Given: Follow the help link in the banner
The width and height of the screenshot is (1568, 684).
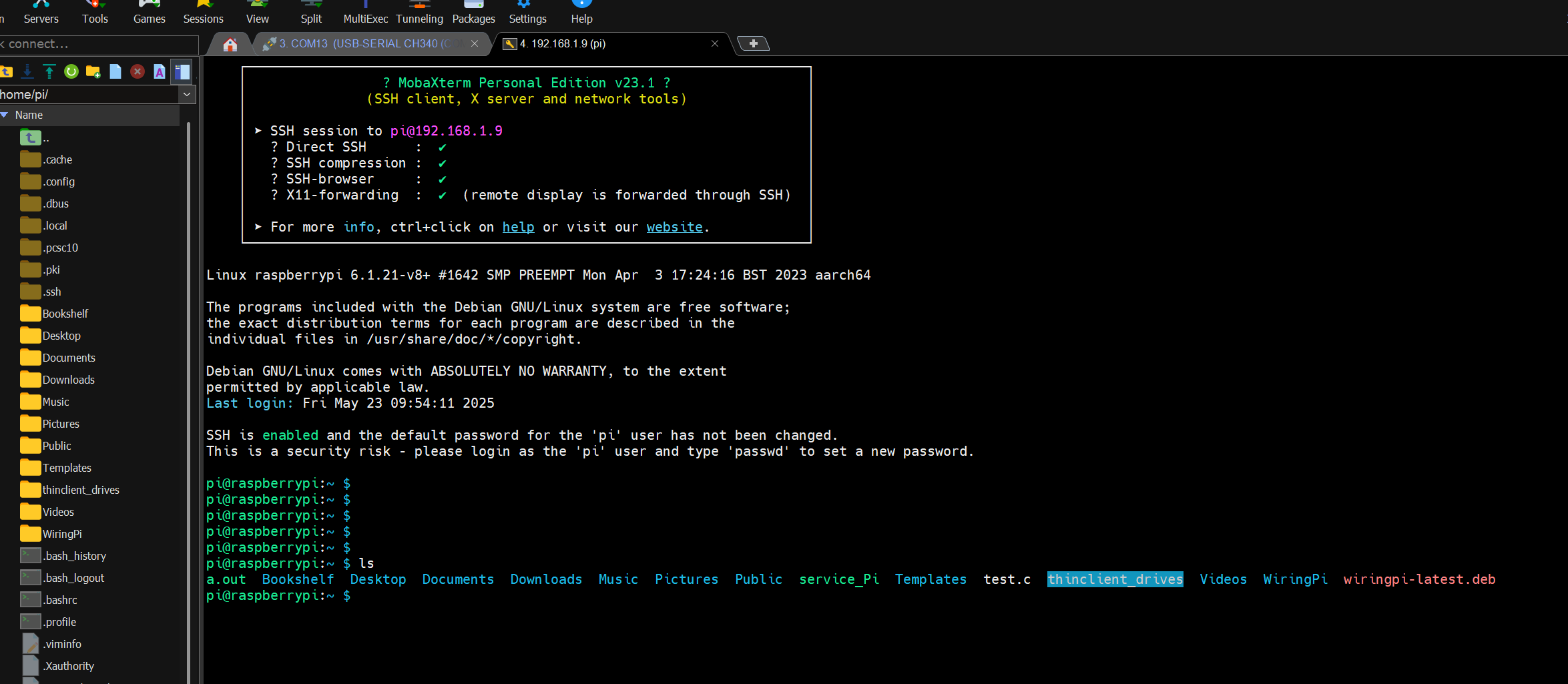Looking at the screenshot, I should tap(518, 227).
